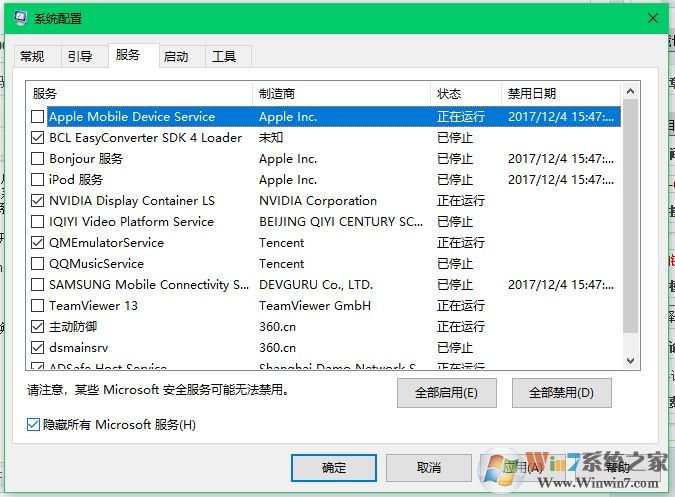
Task: Check the TeamViewer 13 service checkbox
Action: 38,306
